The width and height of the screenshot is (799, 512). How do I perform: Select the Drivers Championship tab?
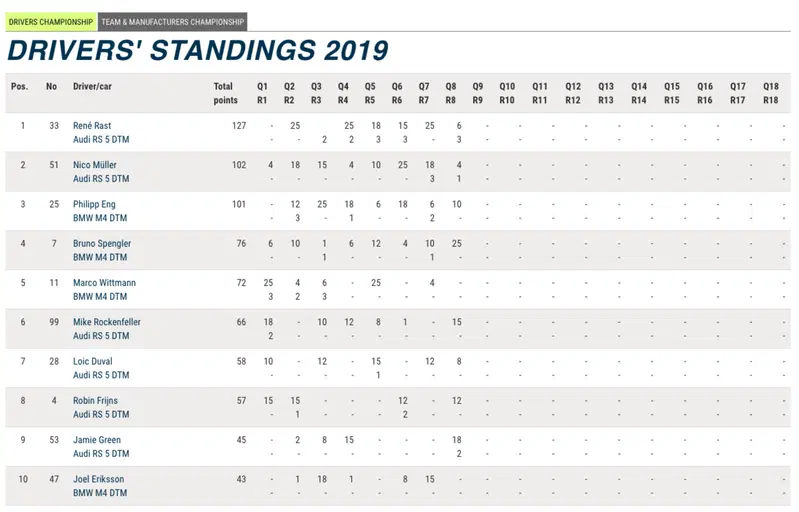pyautogui.click(x=51, y=22)
